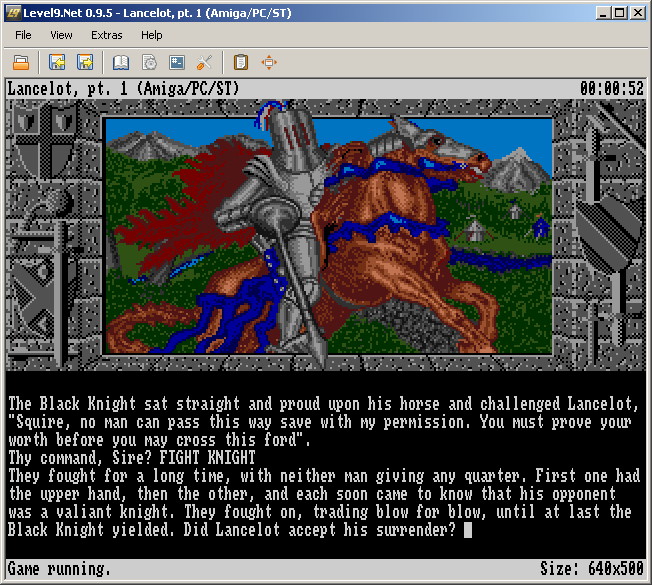Click 'Did Lancelot accept his surrender?' text
The image size is (652, 585).
320,530
